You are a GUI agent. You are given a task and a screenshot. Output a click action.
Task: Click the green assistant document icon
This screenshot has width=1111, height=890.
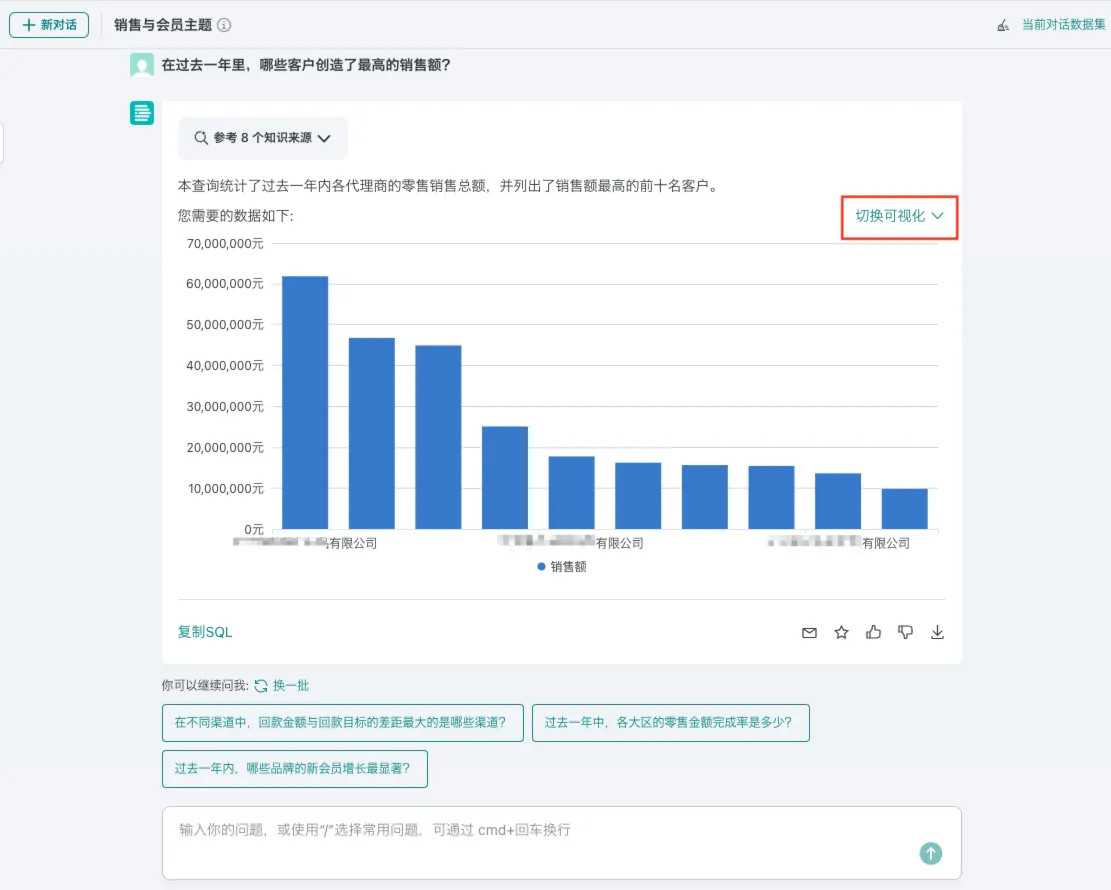[x=142, y=113]
